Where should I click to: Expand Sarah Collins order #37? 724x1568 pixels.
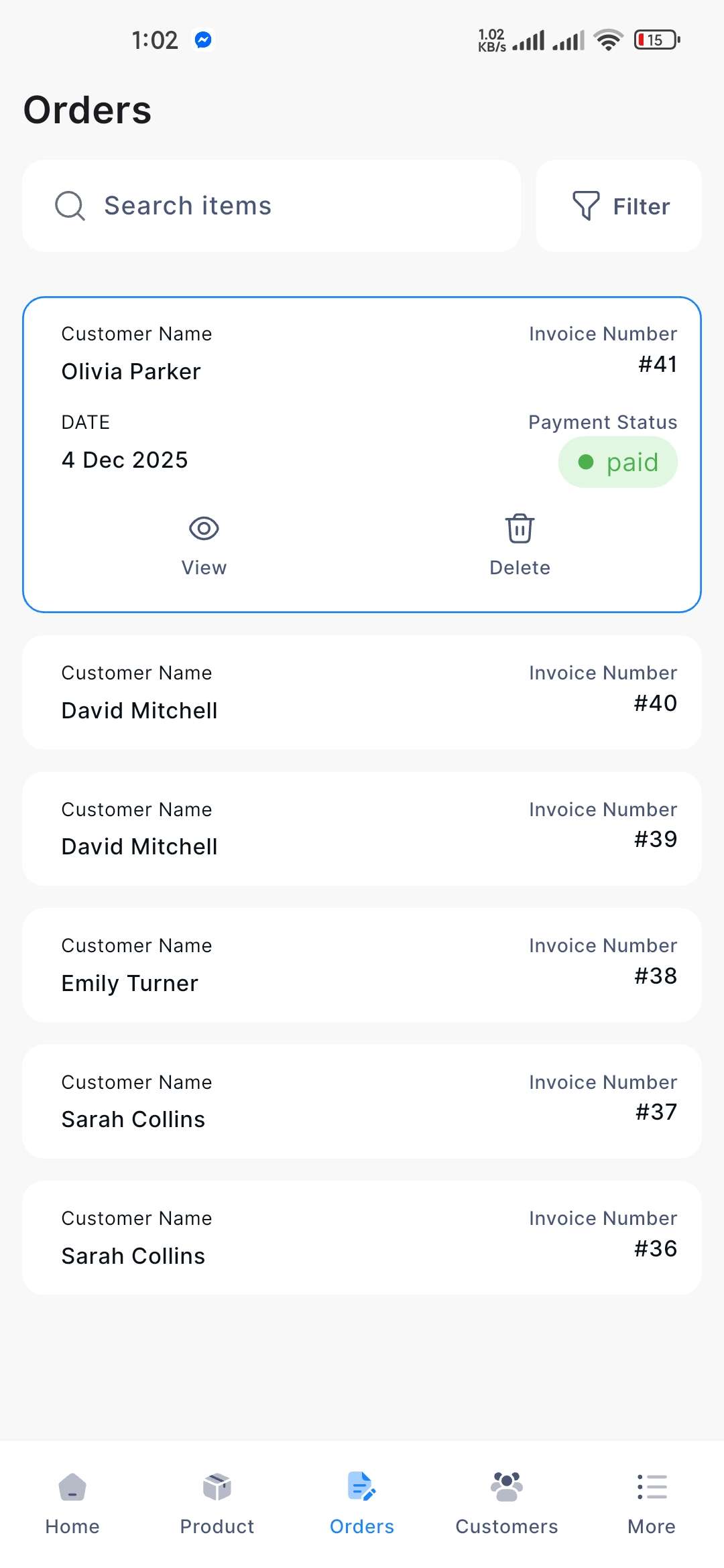coord(362,1102)
